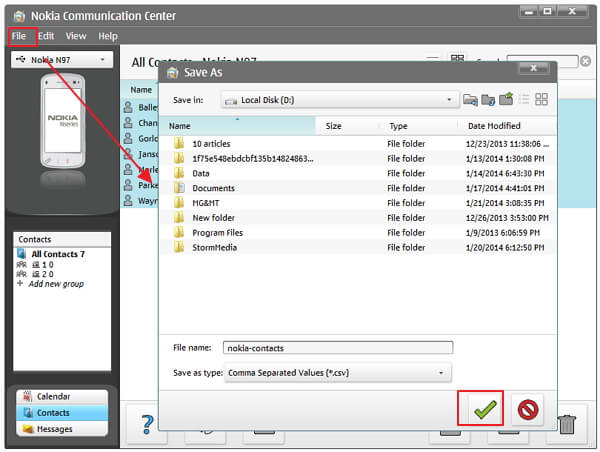Sort files by Date Modified column header
The width and height of the screenshot is (600, 452).
click(x=507, y=126)
